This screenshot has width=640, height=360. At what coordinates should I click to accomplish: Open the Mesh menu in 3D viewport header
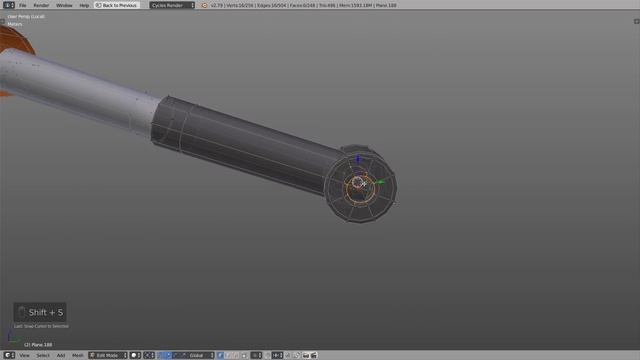[x=78, y=356]
